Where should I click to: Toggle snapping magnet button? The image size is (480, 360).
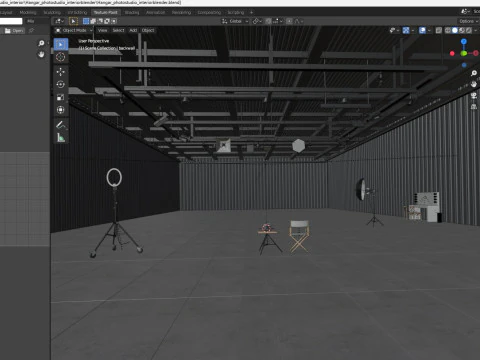268,21
